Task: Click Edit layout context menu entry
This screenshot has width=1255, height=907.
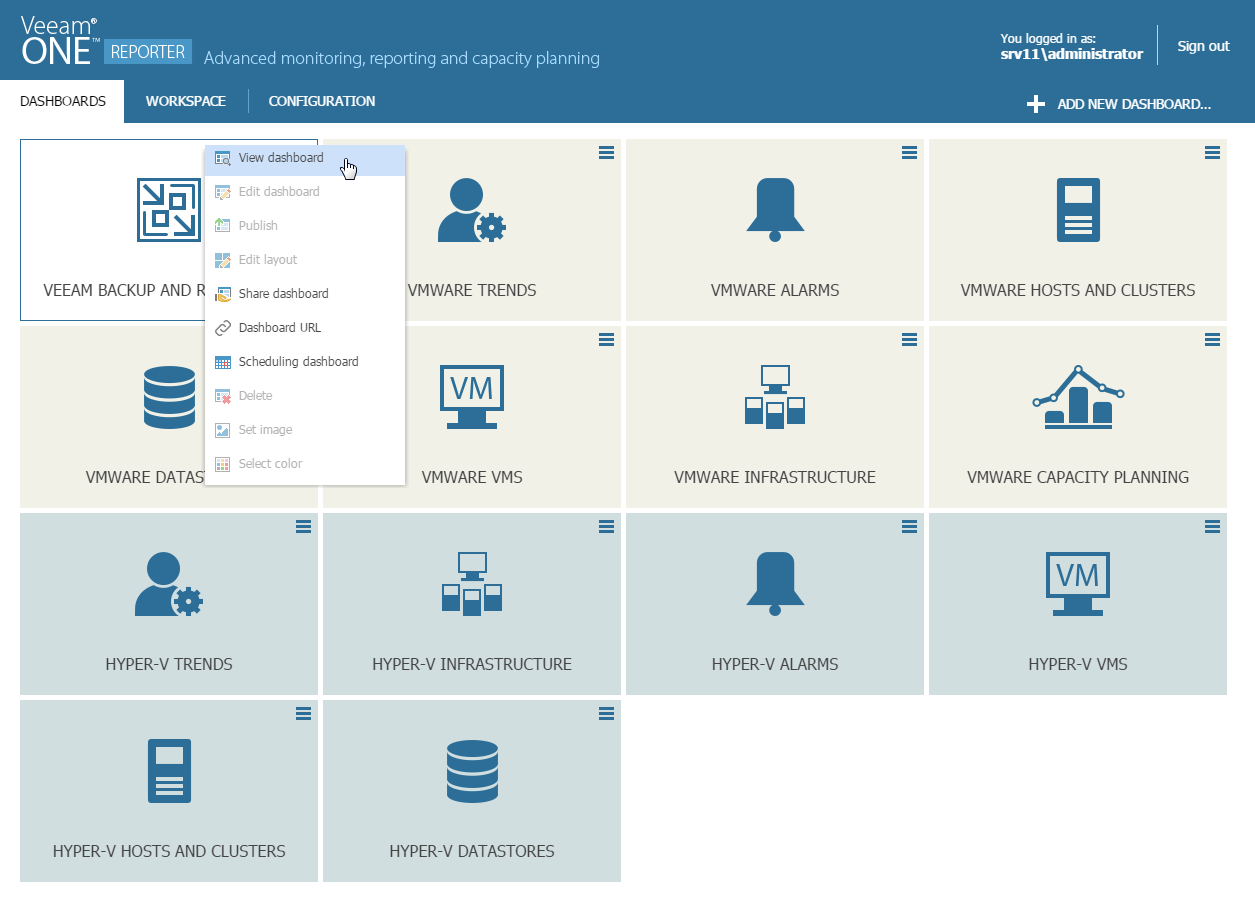Action: tap(305, 260)
